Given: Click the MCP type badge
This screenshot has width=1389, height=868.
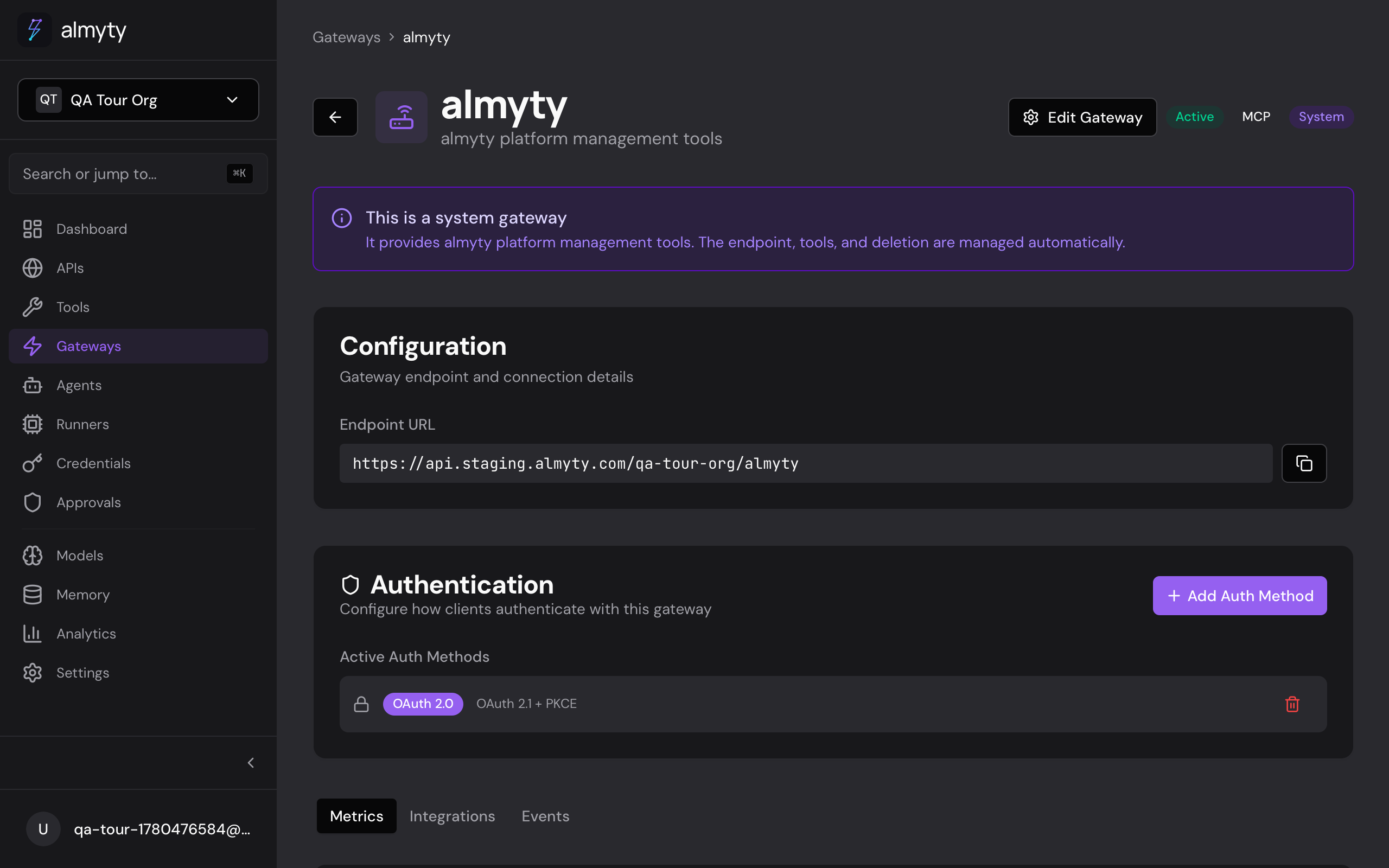Looking at the screenshot, I should (x=1256, y=117).
